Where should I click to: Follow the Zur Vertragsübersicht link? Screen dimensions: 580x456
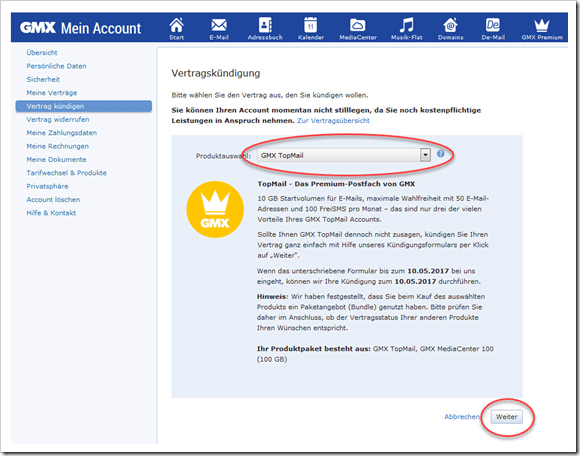pos(333,121)
